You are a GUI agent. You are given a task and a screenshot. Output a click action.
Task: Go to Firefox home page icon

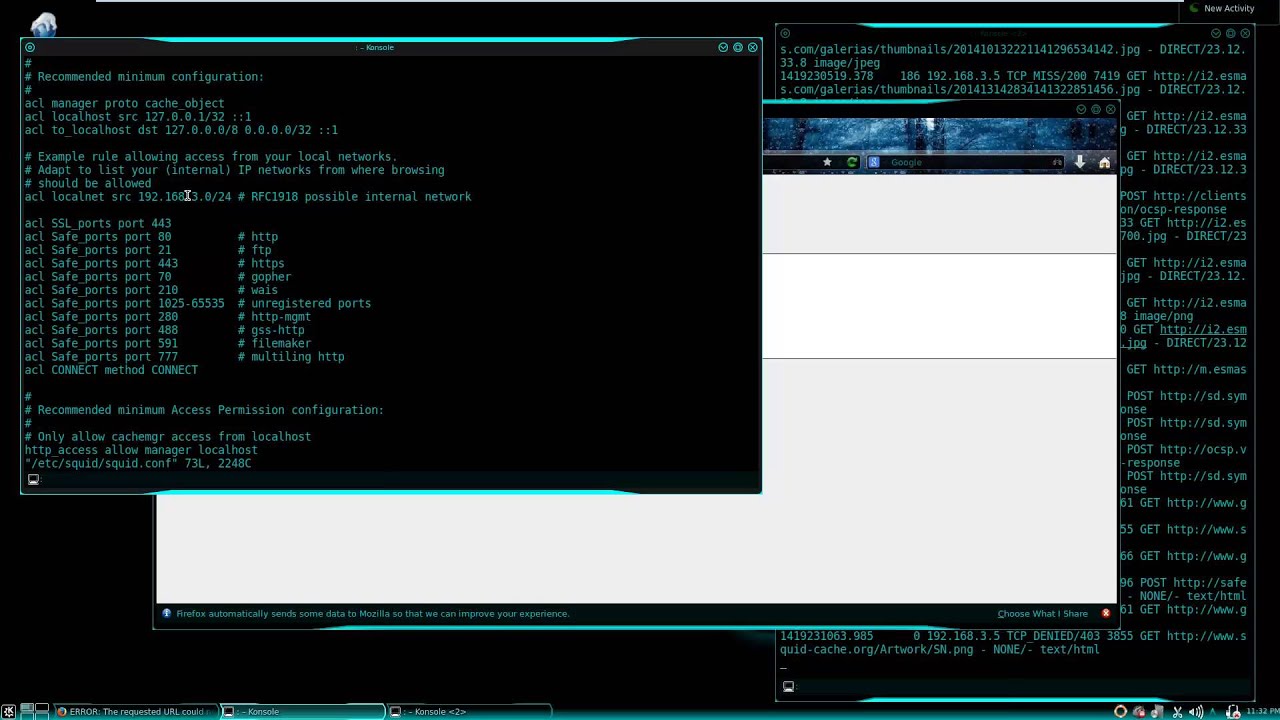click(x=1104, y=162)
